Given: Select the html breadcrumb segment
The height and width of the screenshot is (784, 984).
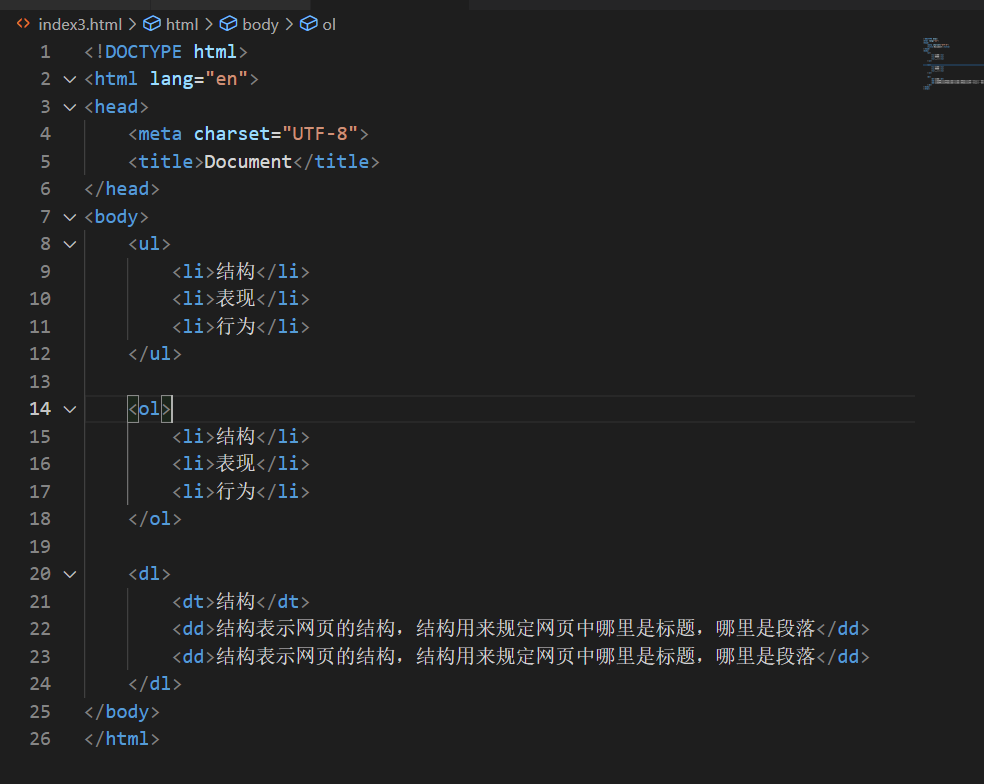Looking at the screenshot, I should [182, 24].
